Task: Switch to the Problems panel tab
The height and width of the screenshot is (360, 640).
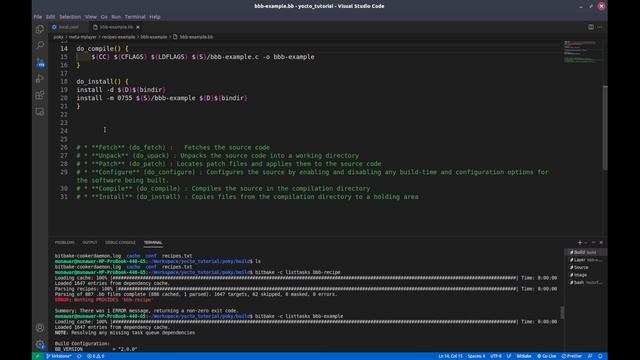Action: tap(64, 242)
